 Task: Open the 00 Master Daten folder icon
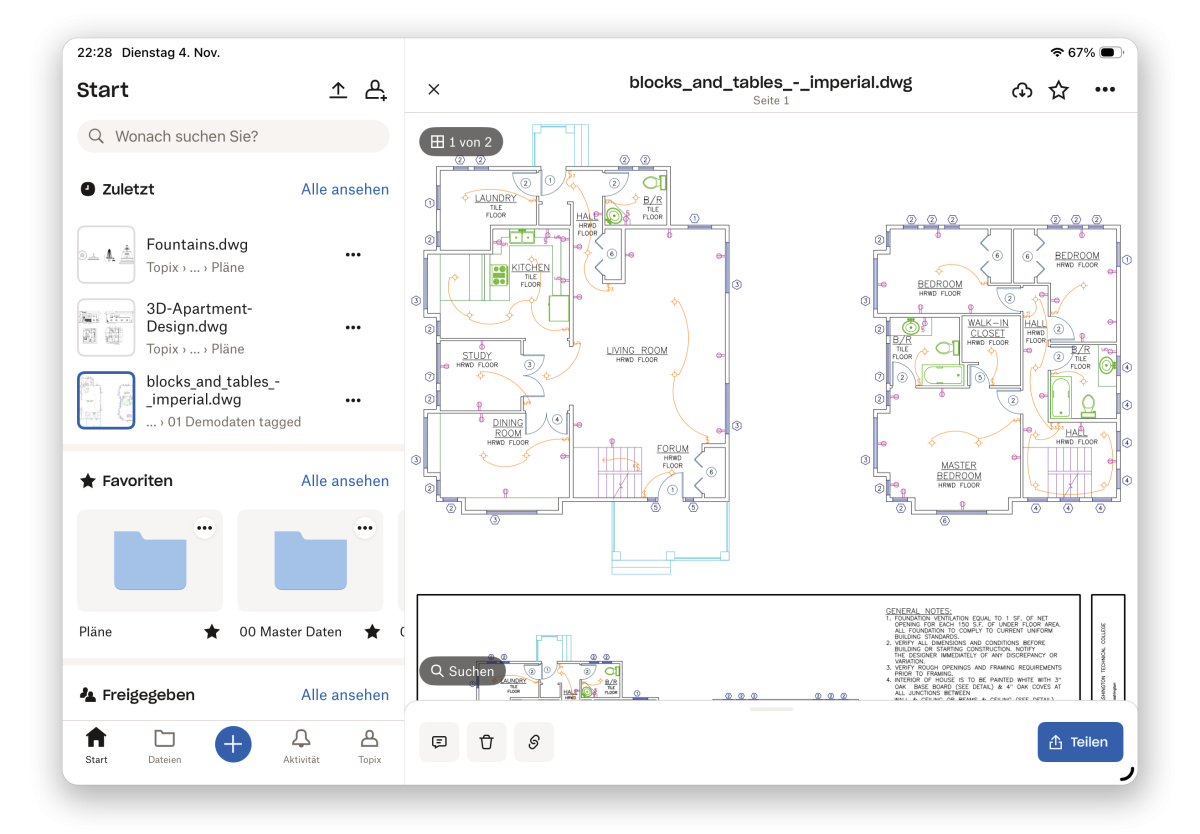pyautogui.click(x=310, y=560)
